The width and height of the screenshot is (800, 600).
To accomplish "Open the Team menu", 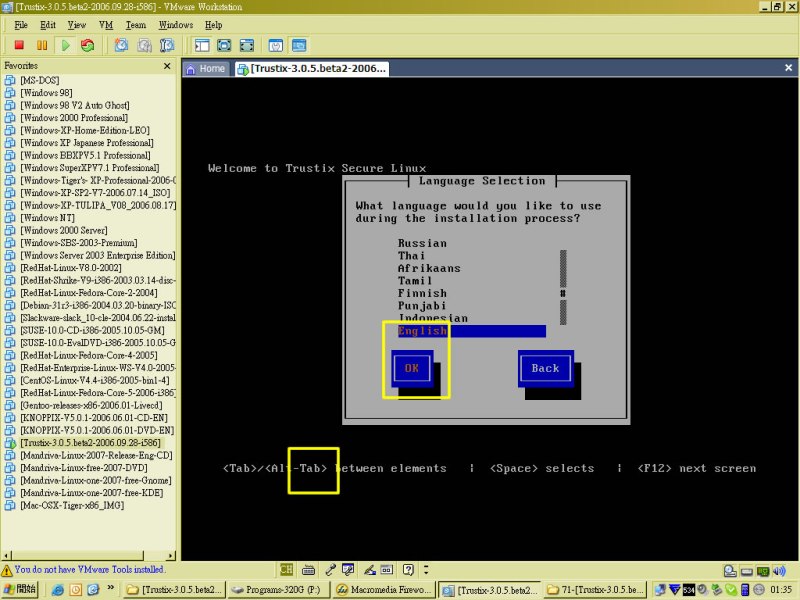I will (136, 25).
